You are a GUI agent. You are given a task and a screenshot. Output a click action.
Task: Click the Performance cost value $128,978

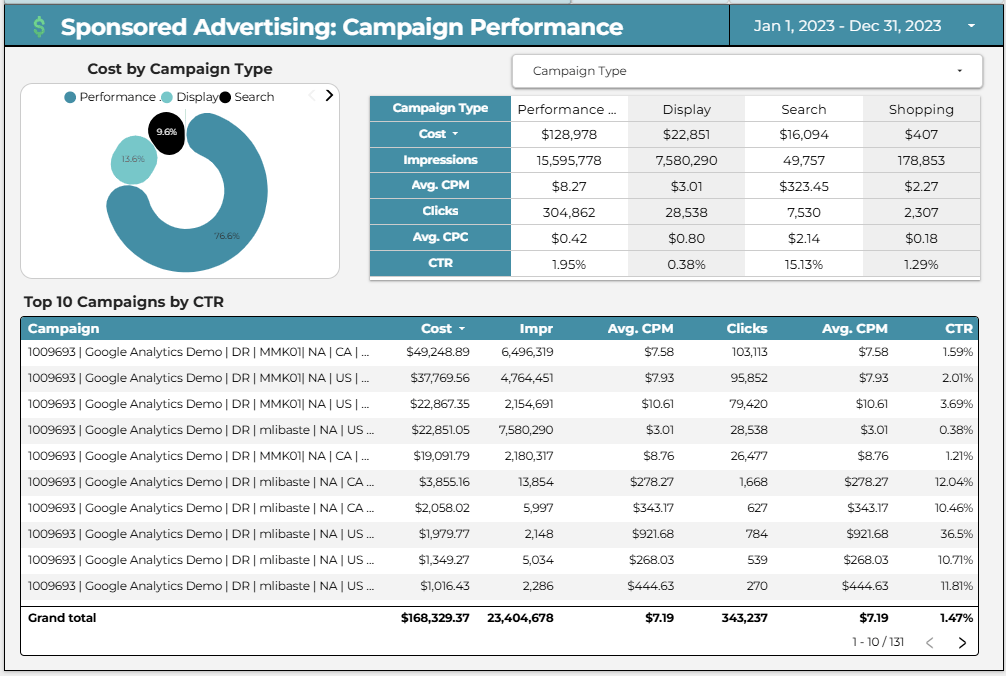[x=568, y=135]
